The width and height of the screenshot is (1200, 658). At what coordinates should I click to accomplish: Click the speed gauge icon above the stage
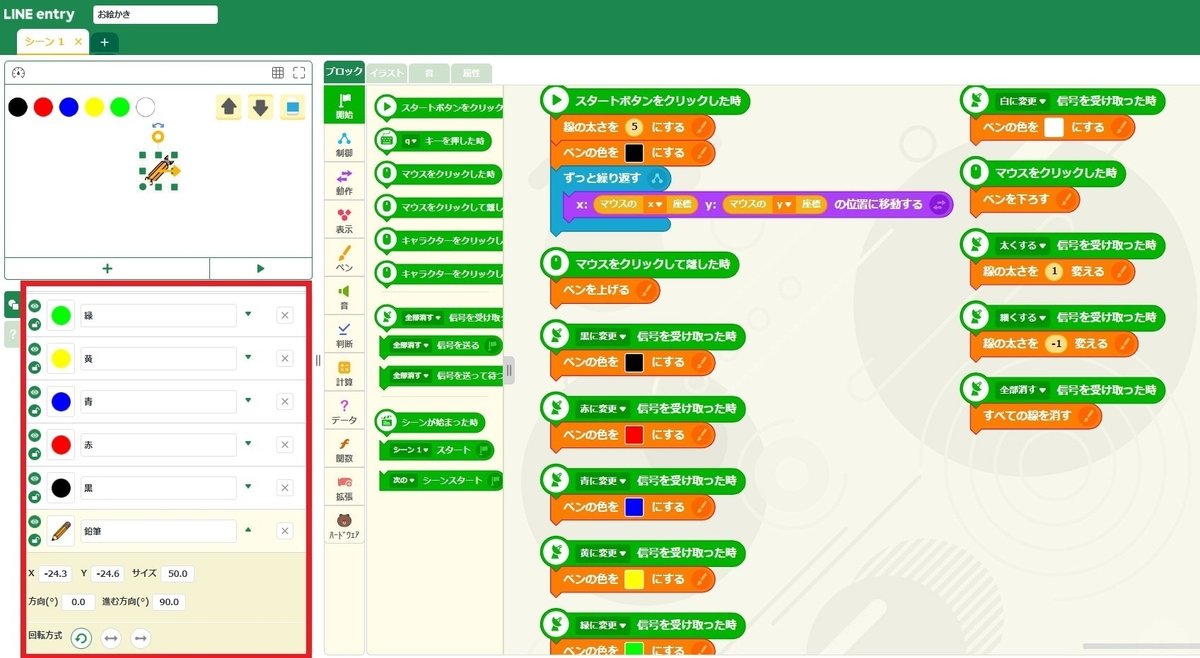click(17, 73)
